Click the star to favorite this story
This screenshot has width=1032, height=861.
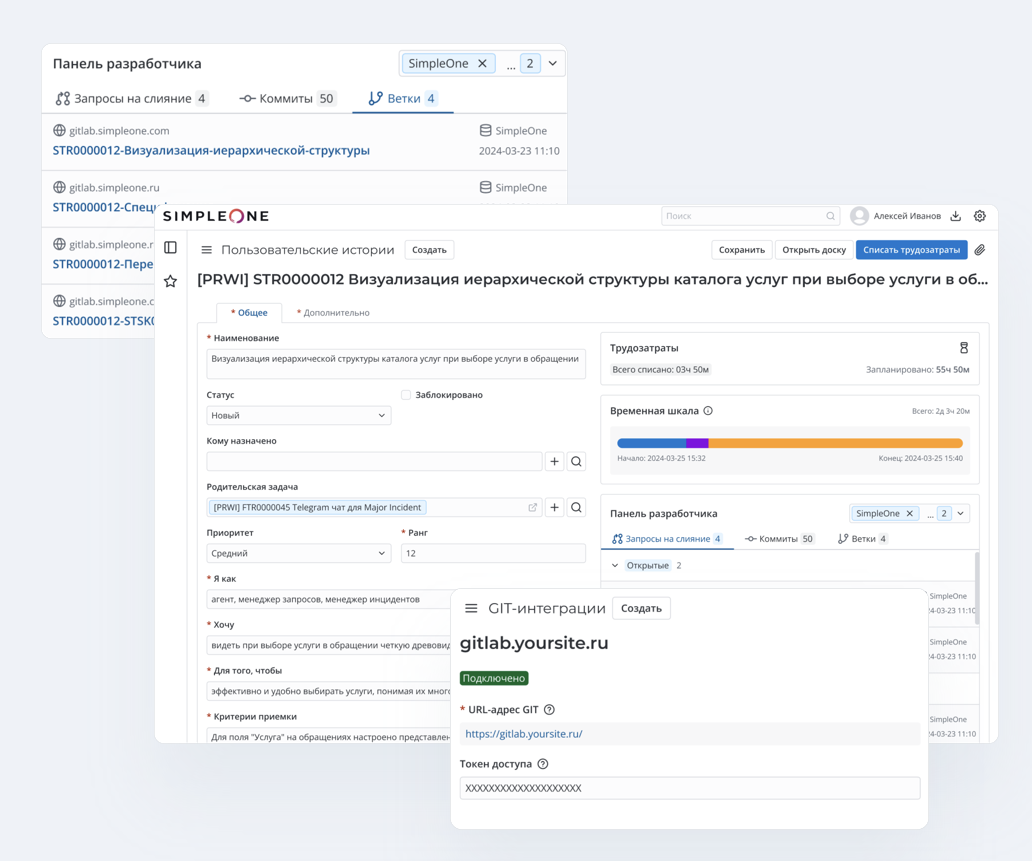pos(171,281)
